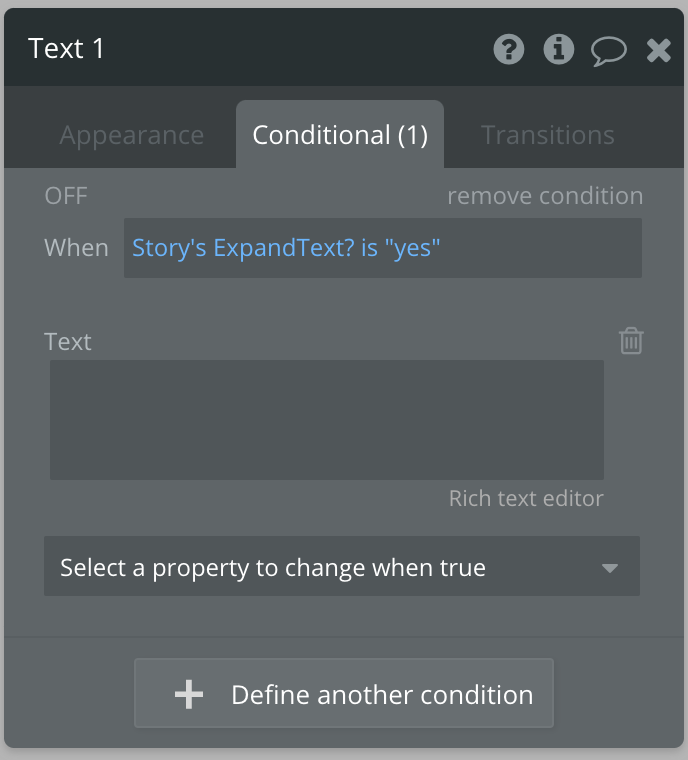Close the Text 1 property editor
Screen dimensions: 688x760
click(658, 51)
